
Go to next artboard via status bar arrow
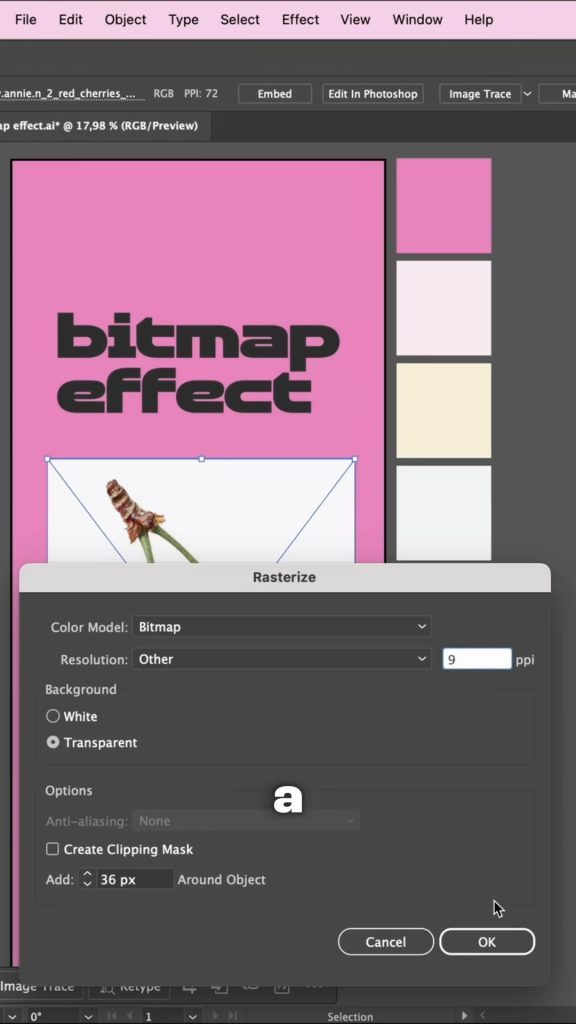tap(216, 1017)
